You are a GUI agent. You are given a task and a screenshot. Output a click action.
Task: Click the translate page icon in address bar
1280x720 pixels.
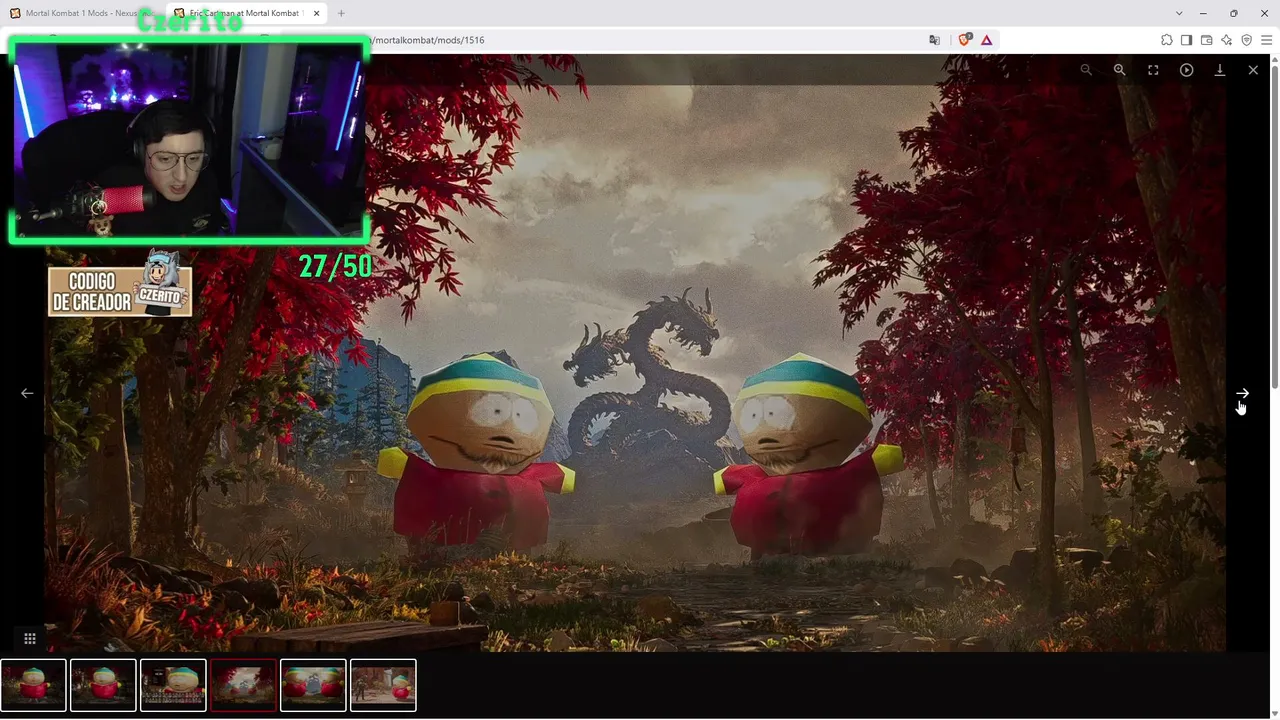pyautogui.click(x=934, y=40)
